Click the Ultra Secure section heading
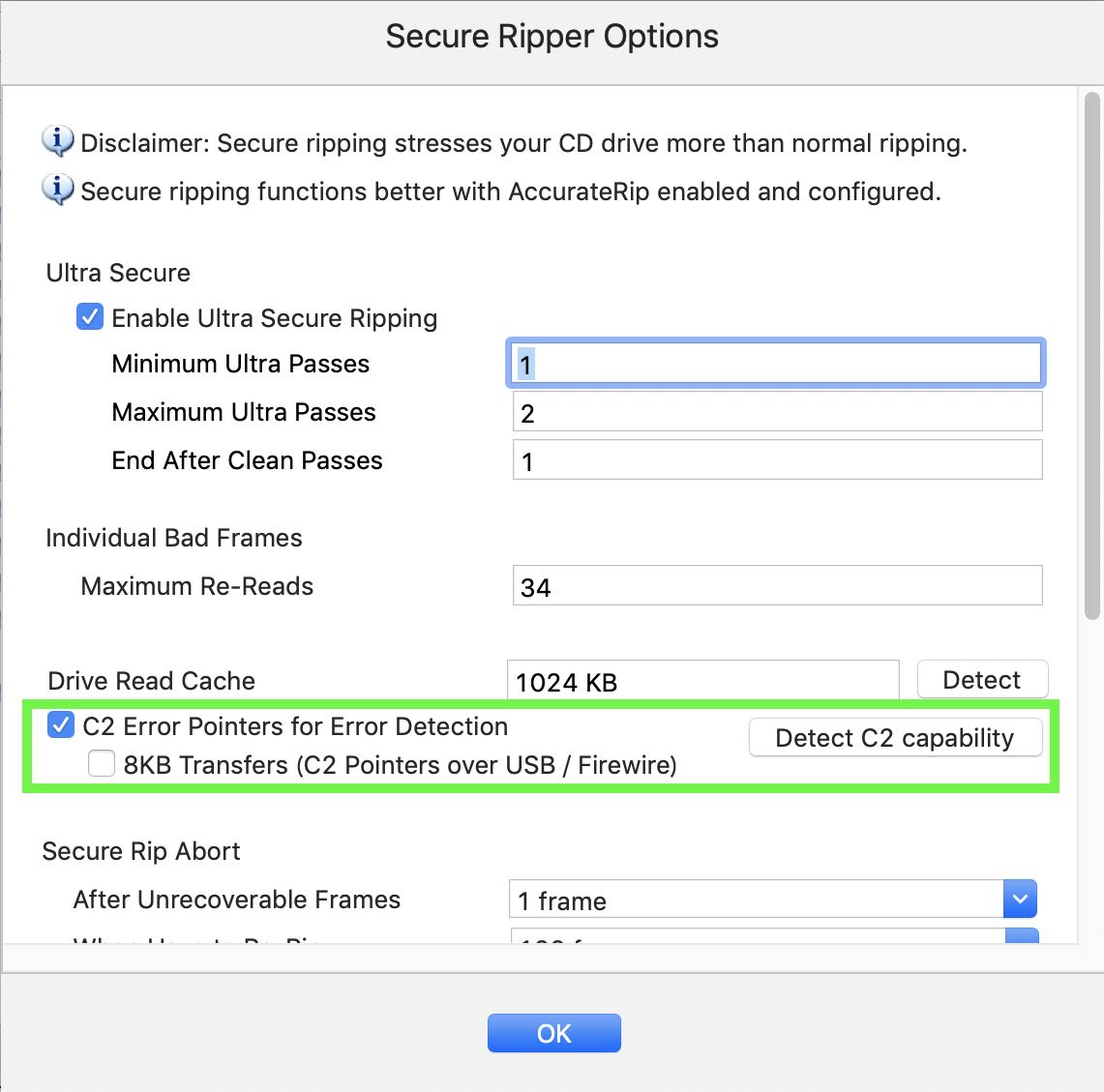 [118, 273]
